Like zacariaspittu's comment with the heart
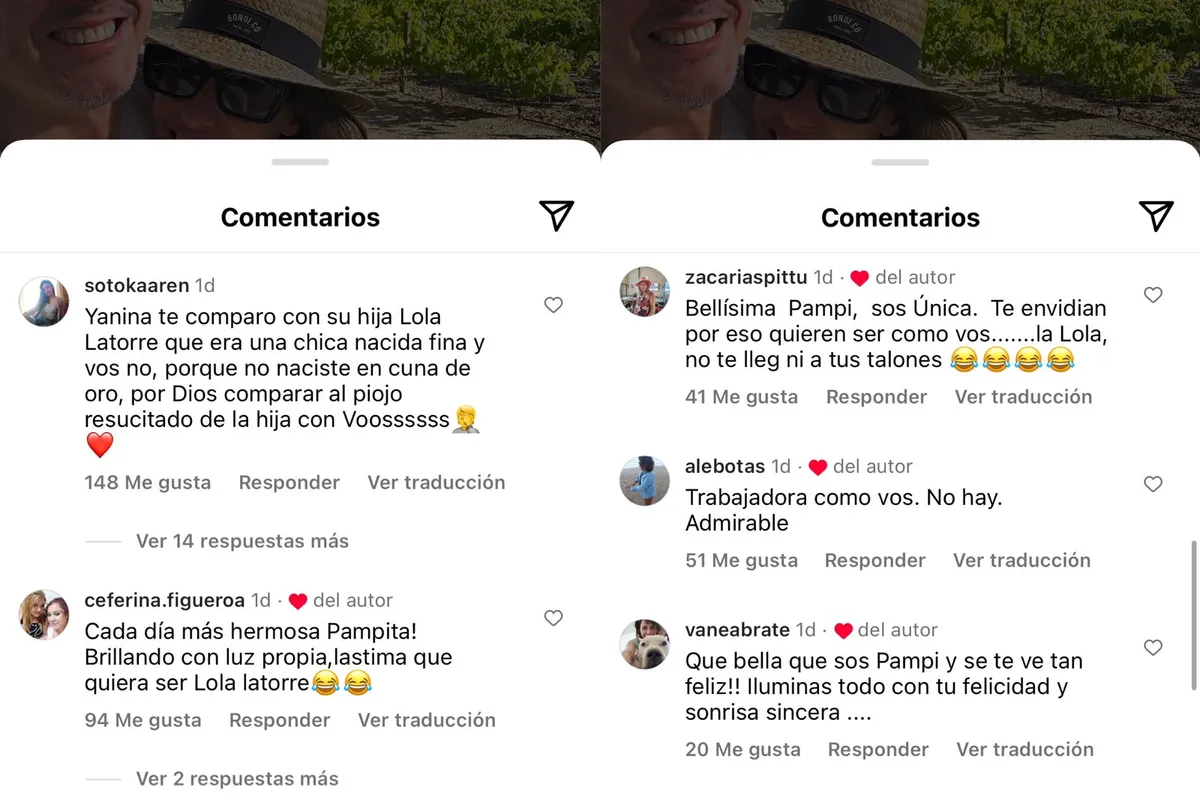The width and height of the screenshot is (1200, 800). (x=1153, y=295)
